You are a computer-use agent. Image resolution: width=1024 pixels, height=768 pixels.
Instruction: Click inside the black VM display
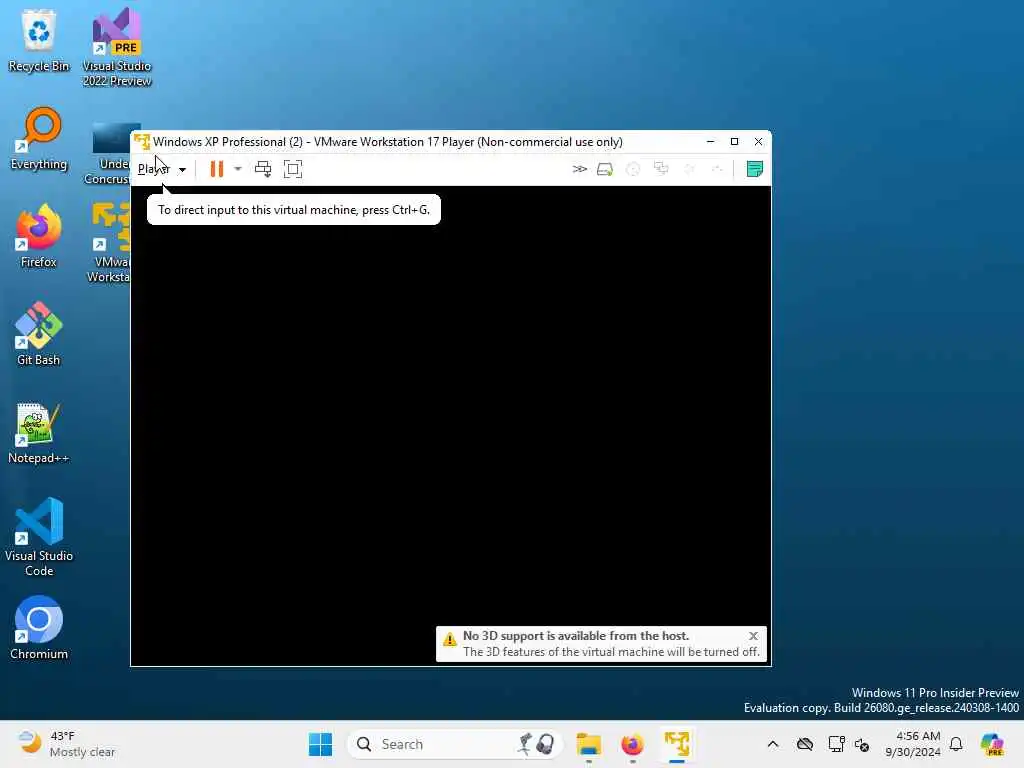coord(451,426)
